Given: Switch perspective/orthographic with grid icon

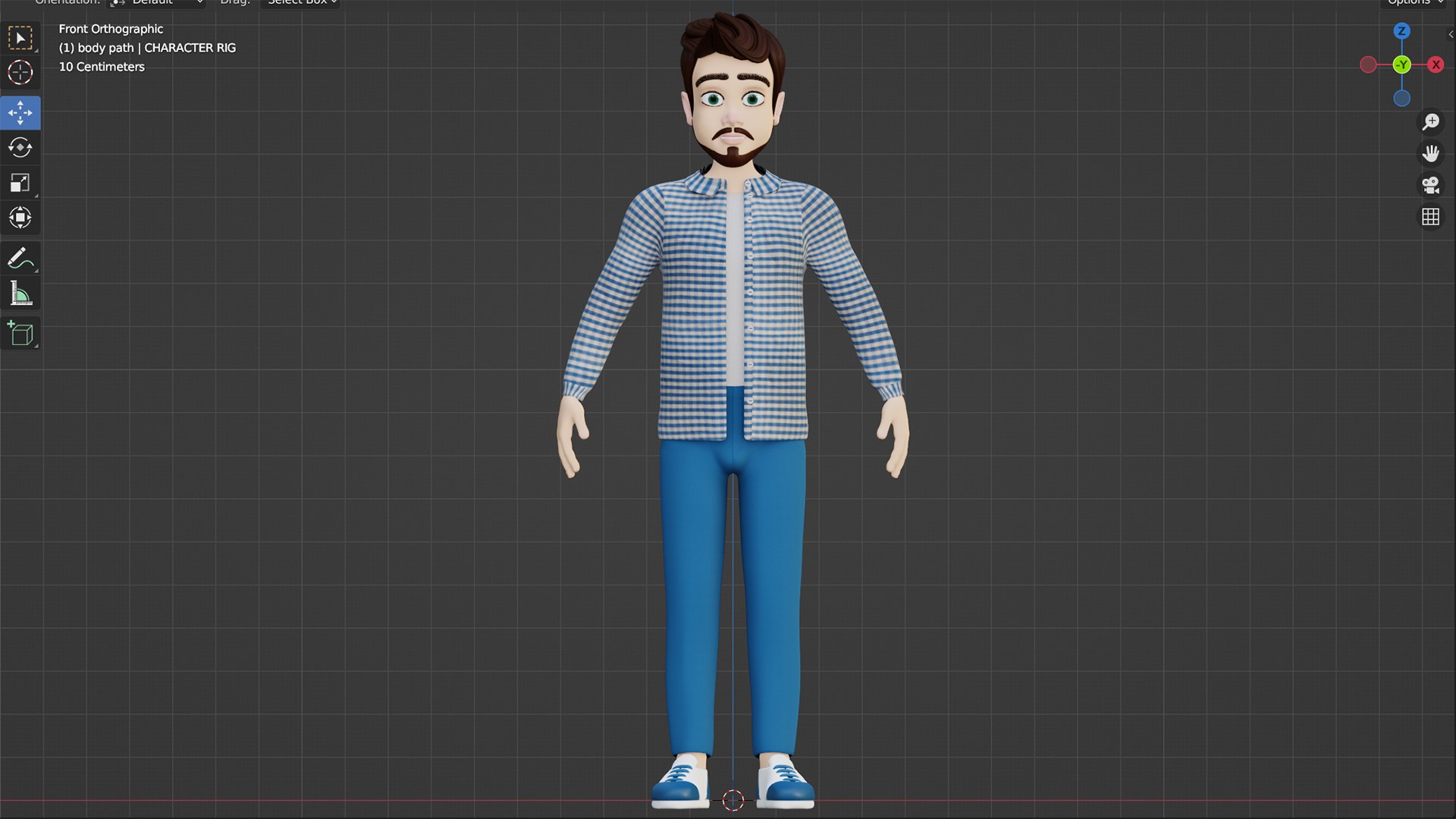Looking at the screenshot, I should click(1430, 217).
